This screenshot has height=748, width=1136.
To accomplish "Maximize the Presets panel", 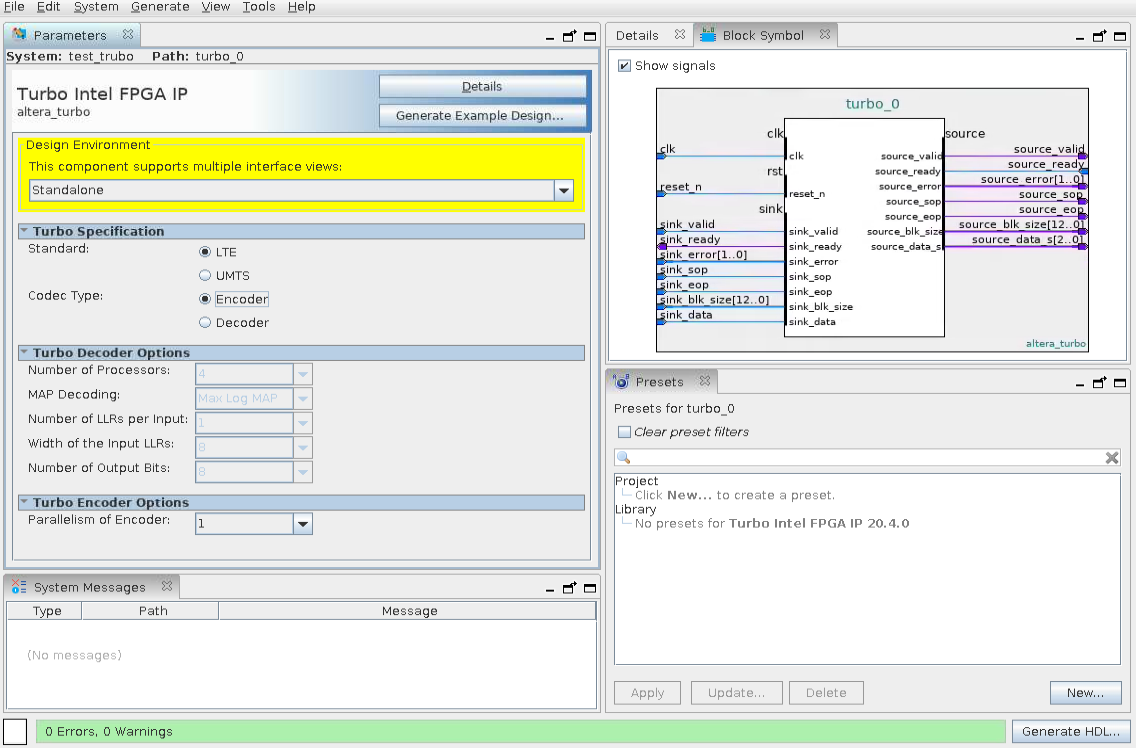I will [x=1120, y=383].
